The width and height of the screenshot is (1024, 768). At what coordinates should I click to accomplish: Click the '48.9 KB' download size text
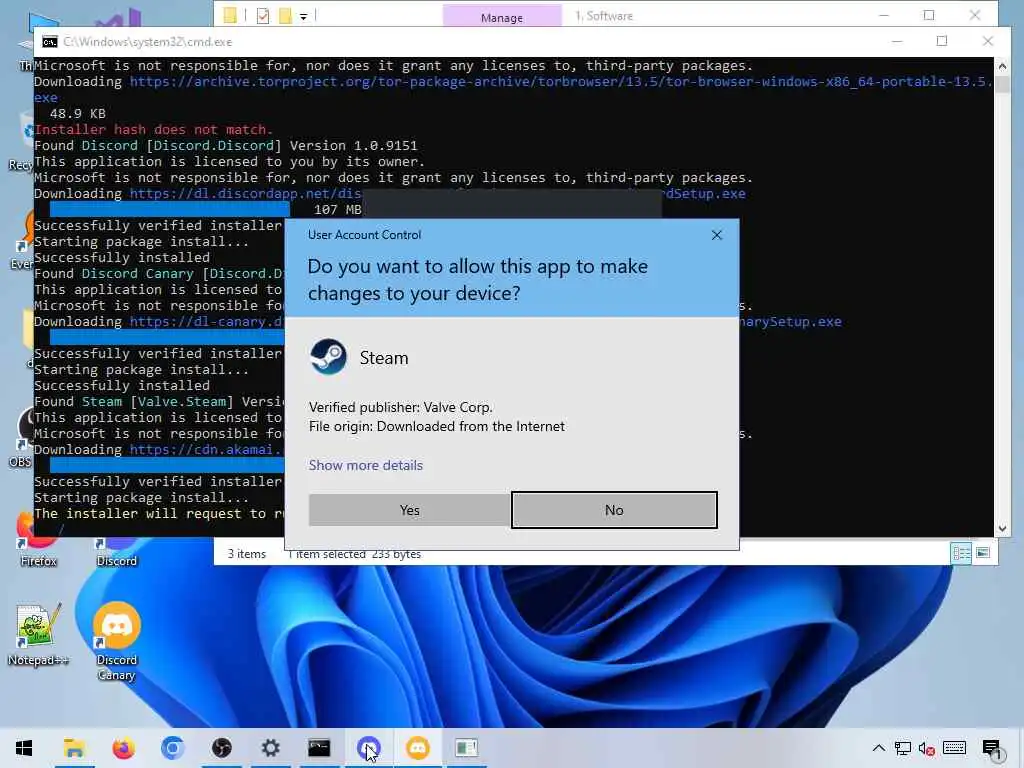[78, 114]
